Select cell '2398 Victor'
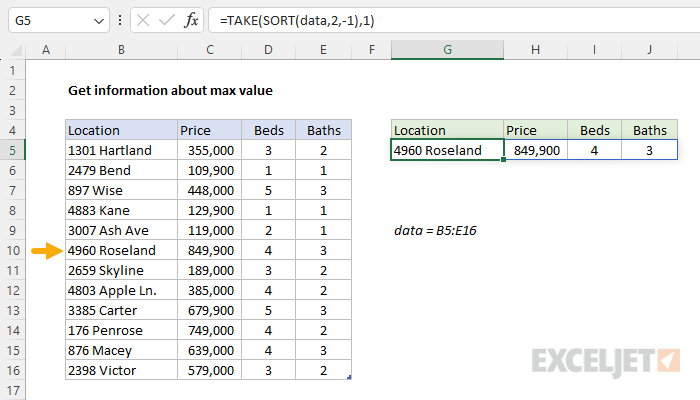 pos(121,371)
